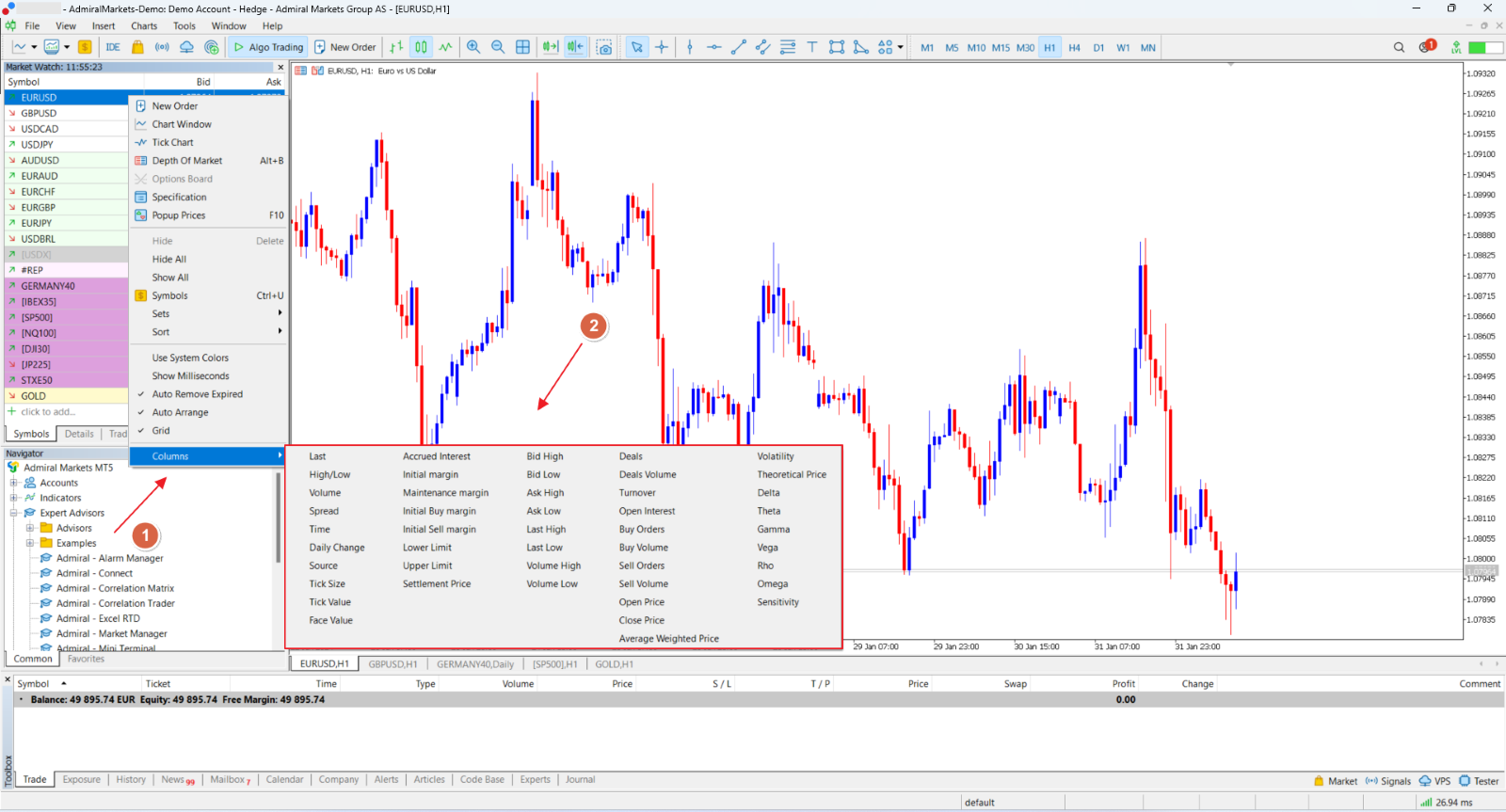Viewport: 1506px width, 812px height.
Task: Expand the Accounts tree node
Action: point(14,483)
